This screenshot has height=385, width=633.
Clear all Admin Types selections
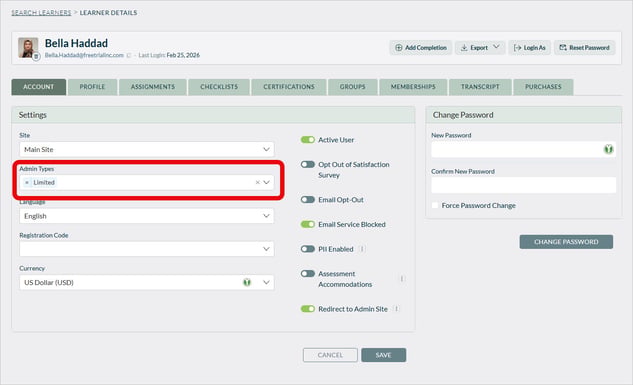point(257,182)
